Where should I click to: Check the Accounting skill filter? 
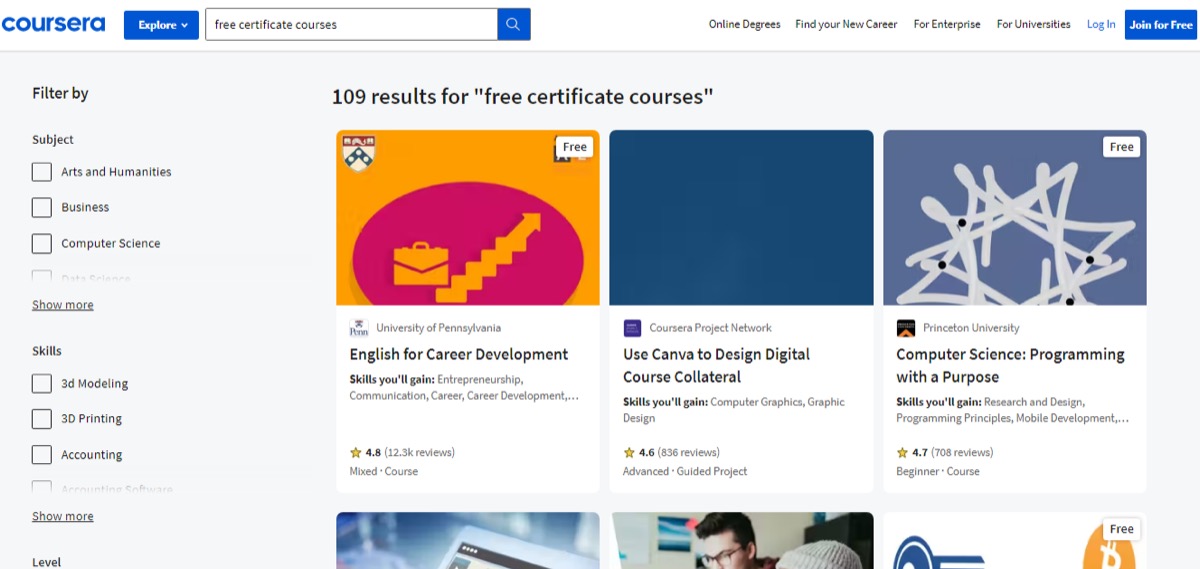pos(42,455)
